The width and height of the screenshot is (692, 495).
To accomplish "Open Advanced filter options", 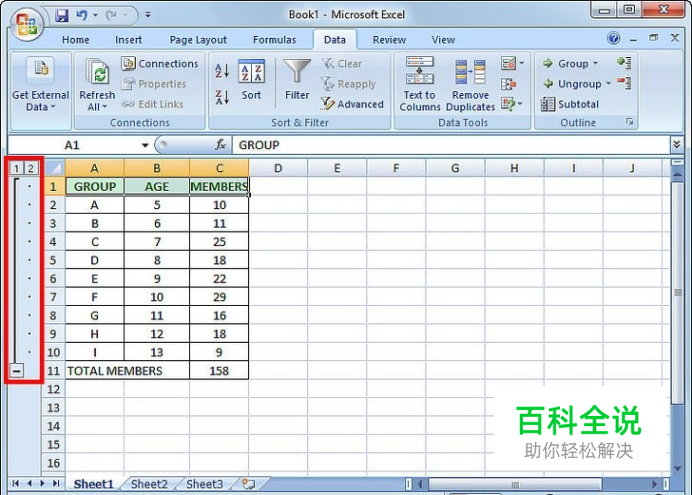I will point(352,104).
